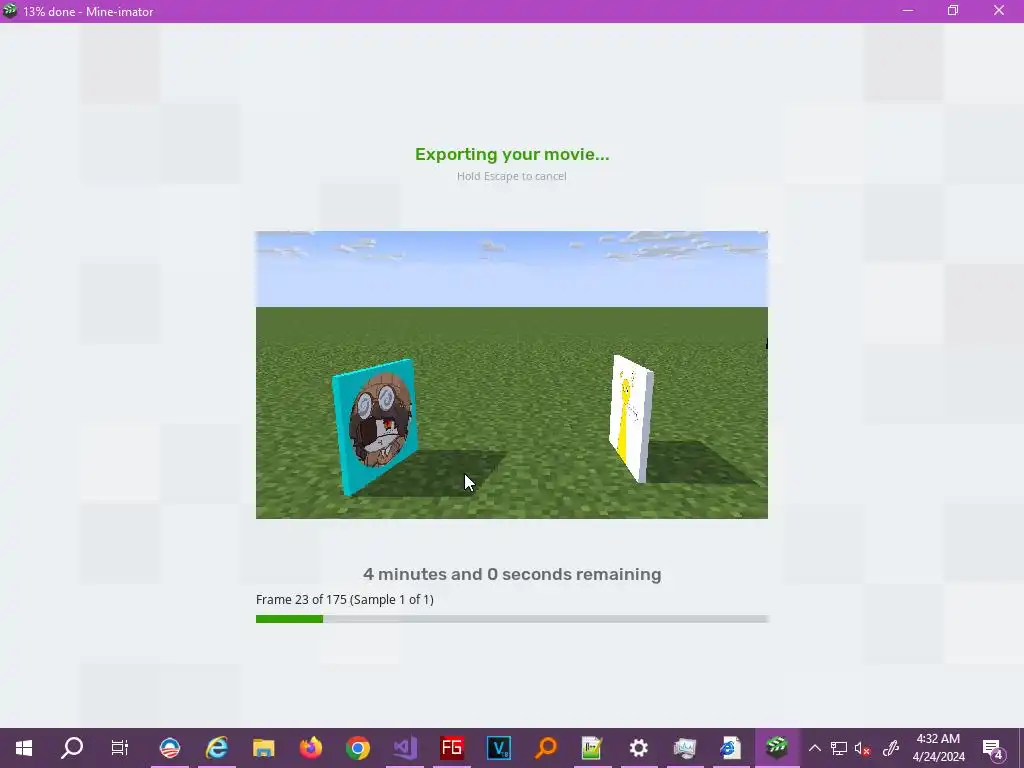Minimize the Mine-imator window

click(908, 10)
